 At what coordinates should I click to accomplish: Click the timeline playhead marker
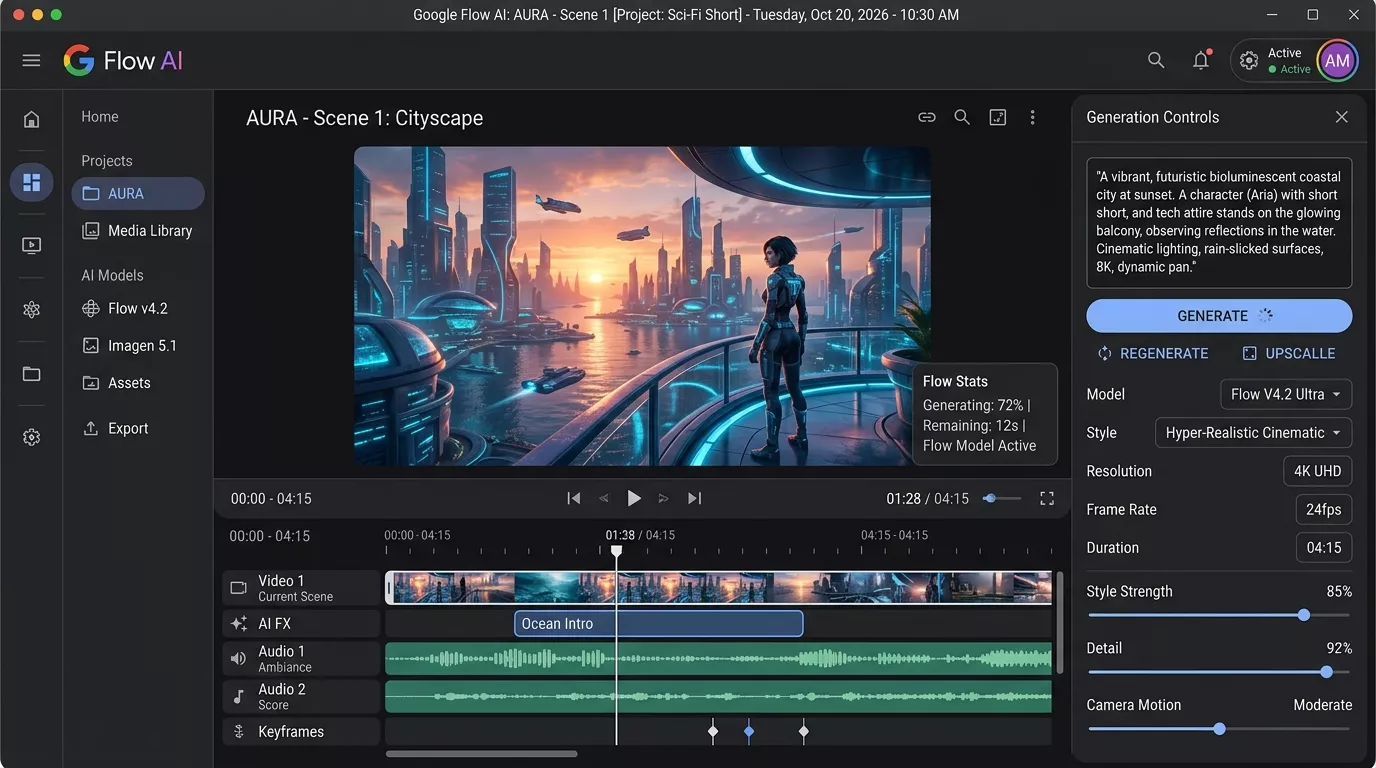click(x=616, y=552)
